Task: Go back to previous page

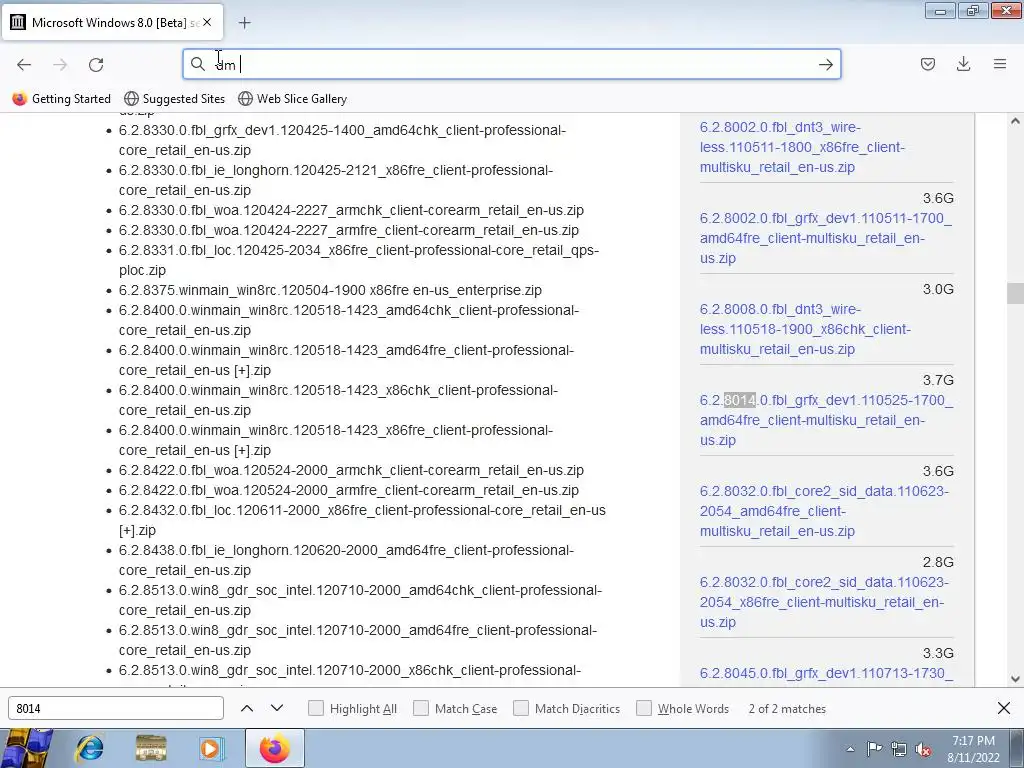Action: point(24,64)
